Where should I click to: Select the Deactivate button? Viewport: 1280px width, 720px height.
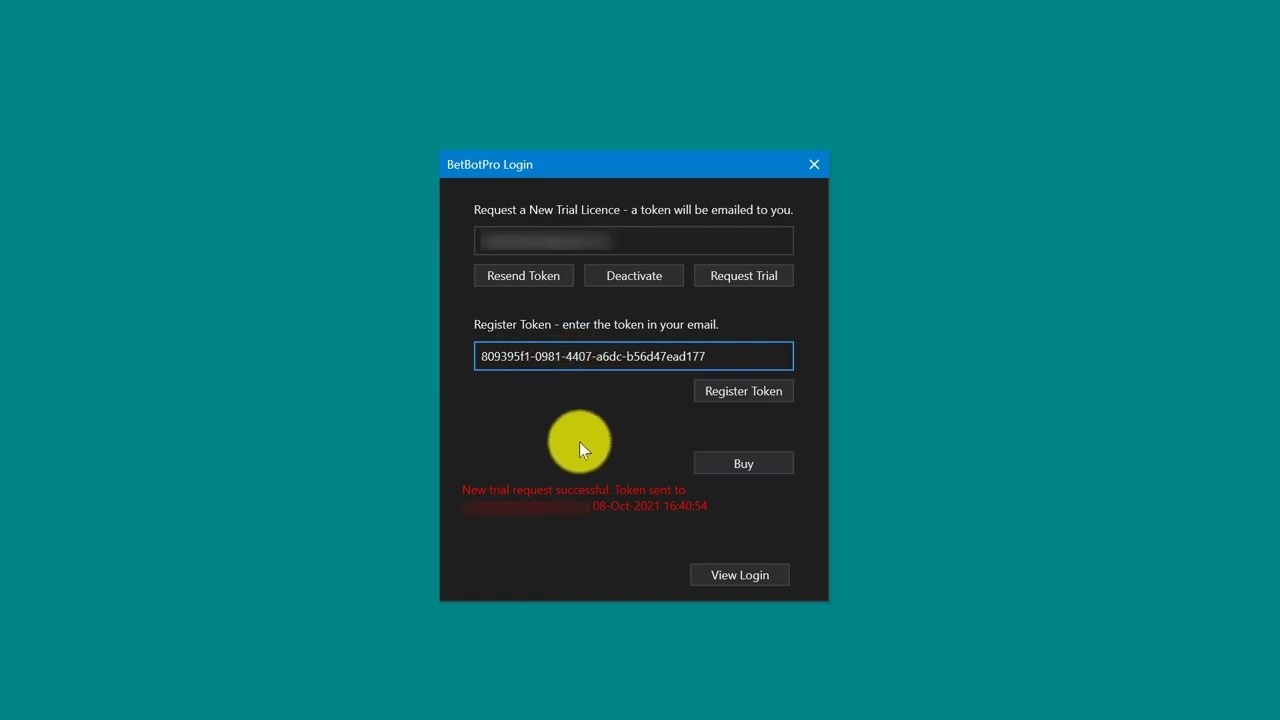(x=634, y=276)
